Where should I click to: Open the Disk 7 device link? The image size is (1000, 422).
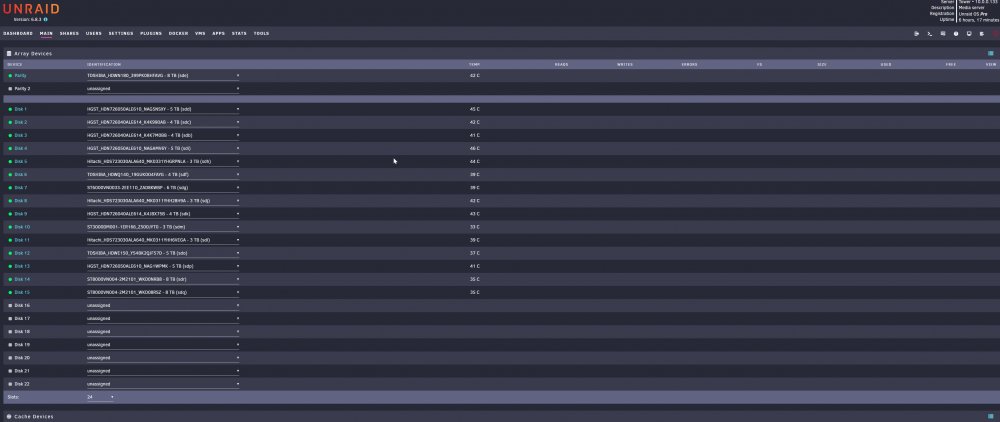[21, 187]
